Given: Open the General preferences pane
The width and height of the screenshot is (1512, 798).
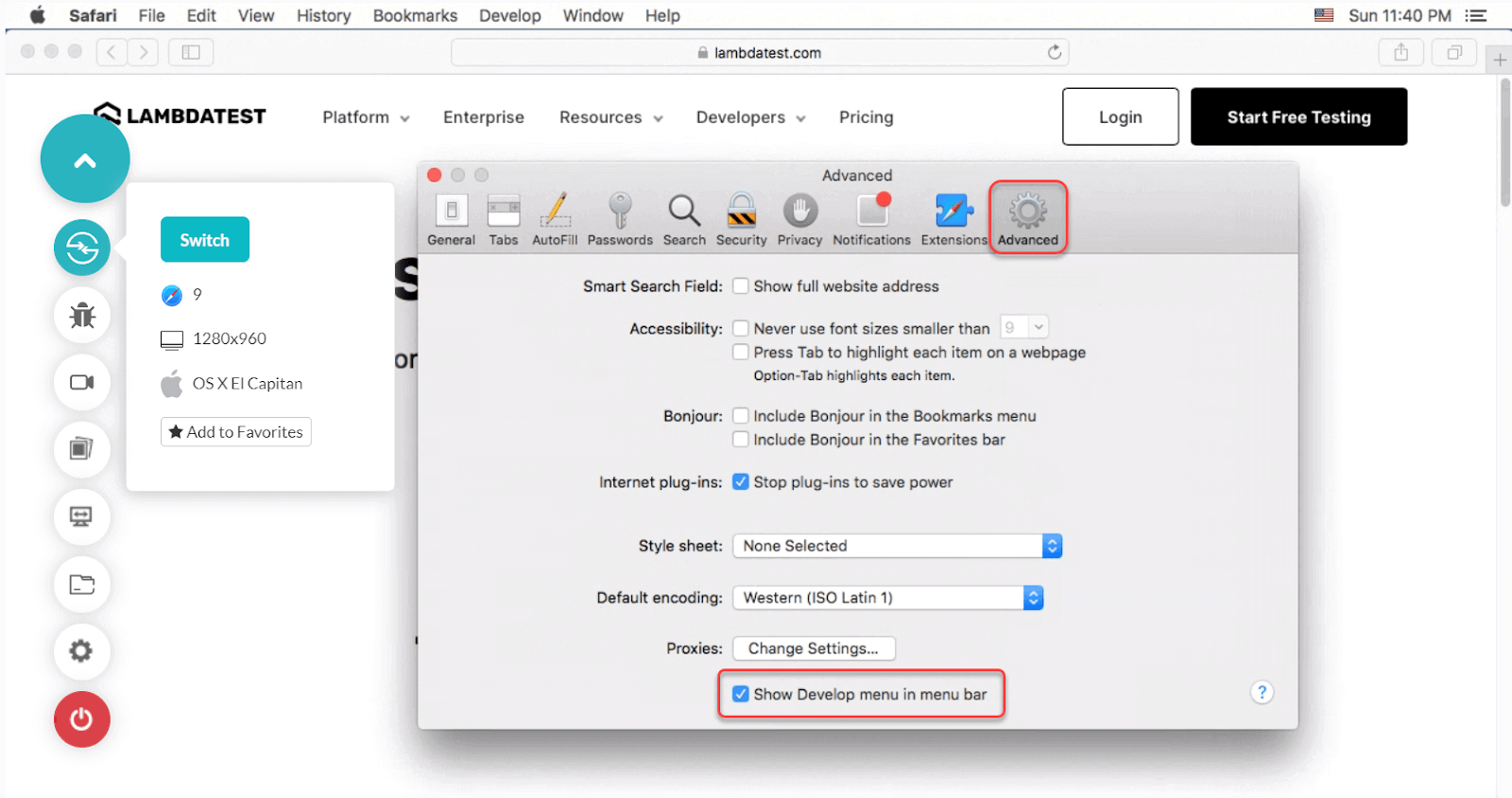Looking at the screenshot, I should (x=452, y=219).
